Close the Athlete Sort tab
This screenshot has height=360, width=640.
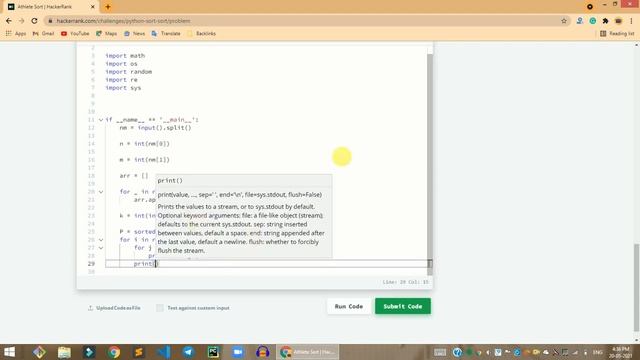tap(93, 7)
